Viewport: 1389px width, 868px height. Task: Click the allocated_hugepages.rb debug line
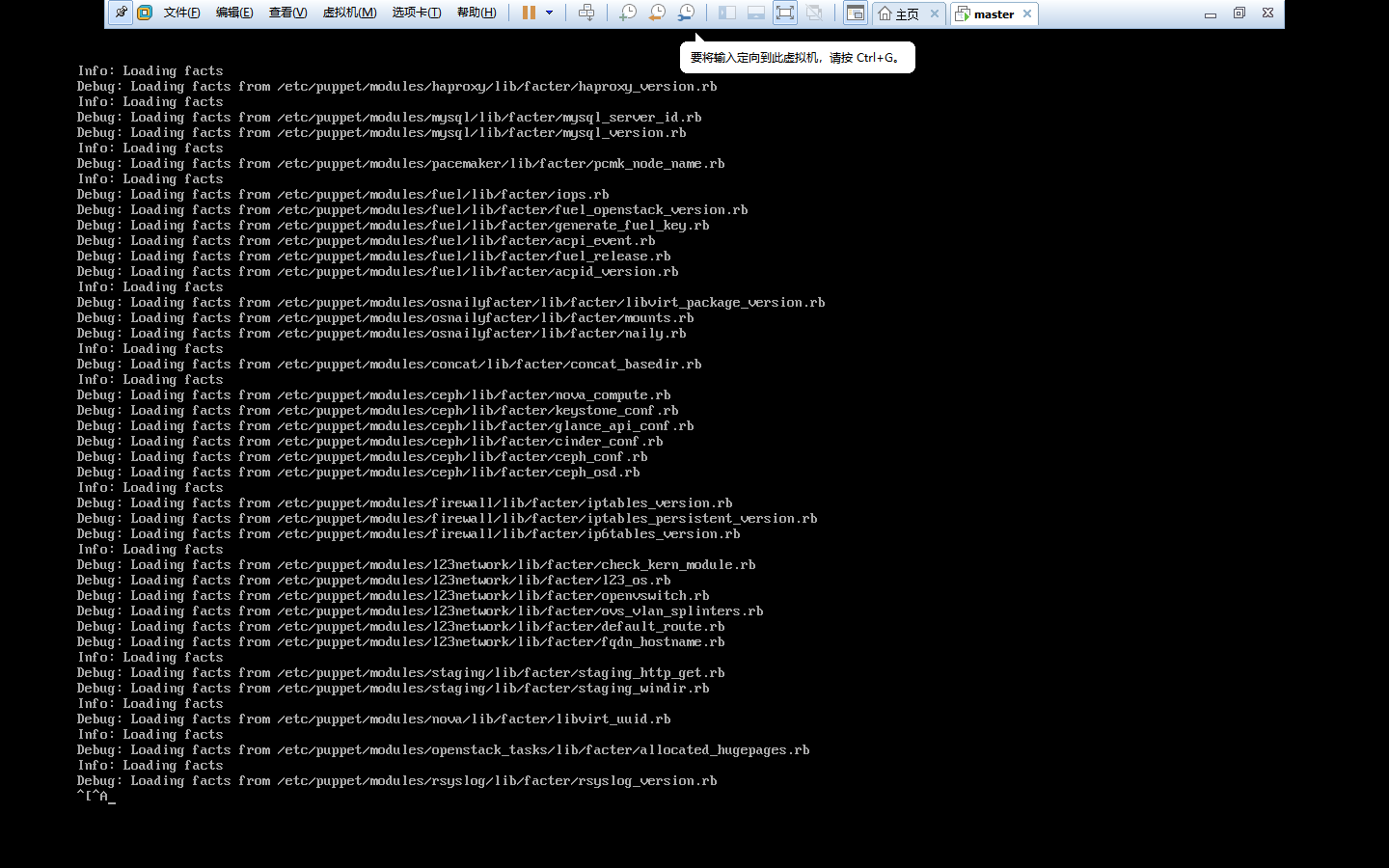444,750
